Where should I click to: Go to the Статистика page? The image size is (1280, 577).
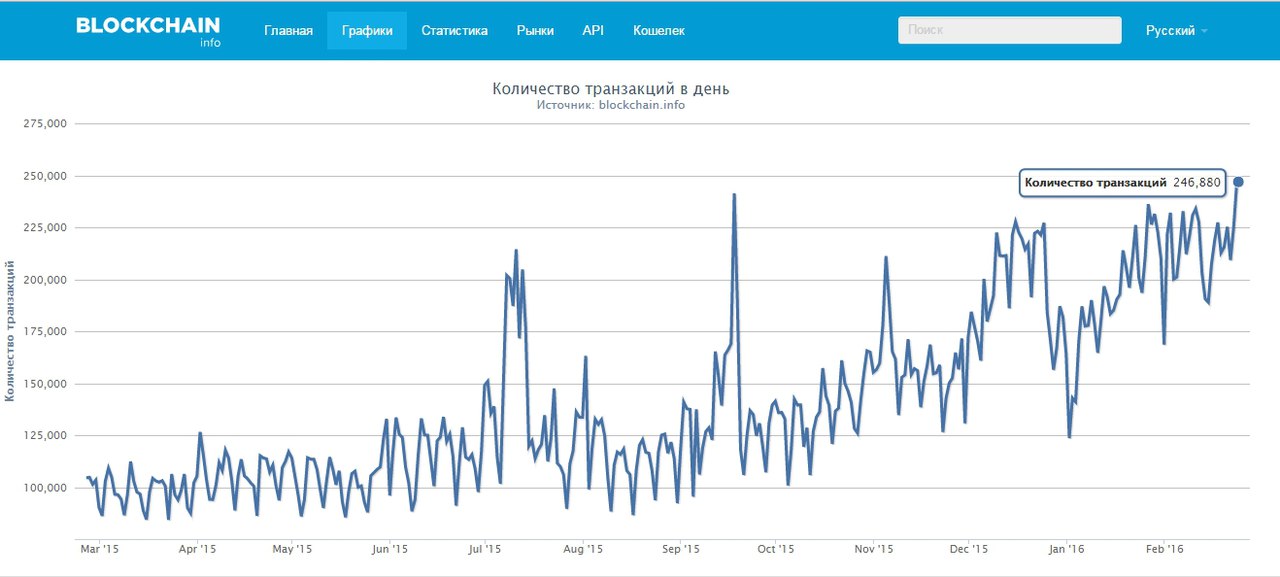[454, 31]
